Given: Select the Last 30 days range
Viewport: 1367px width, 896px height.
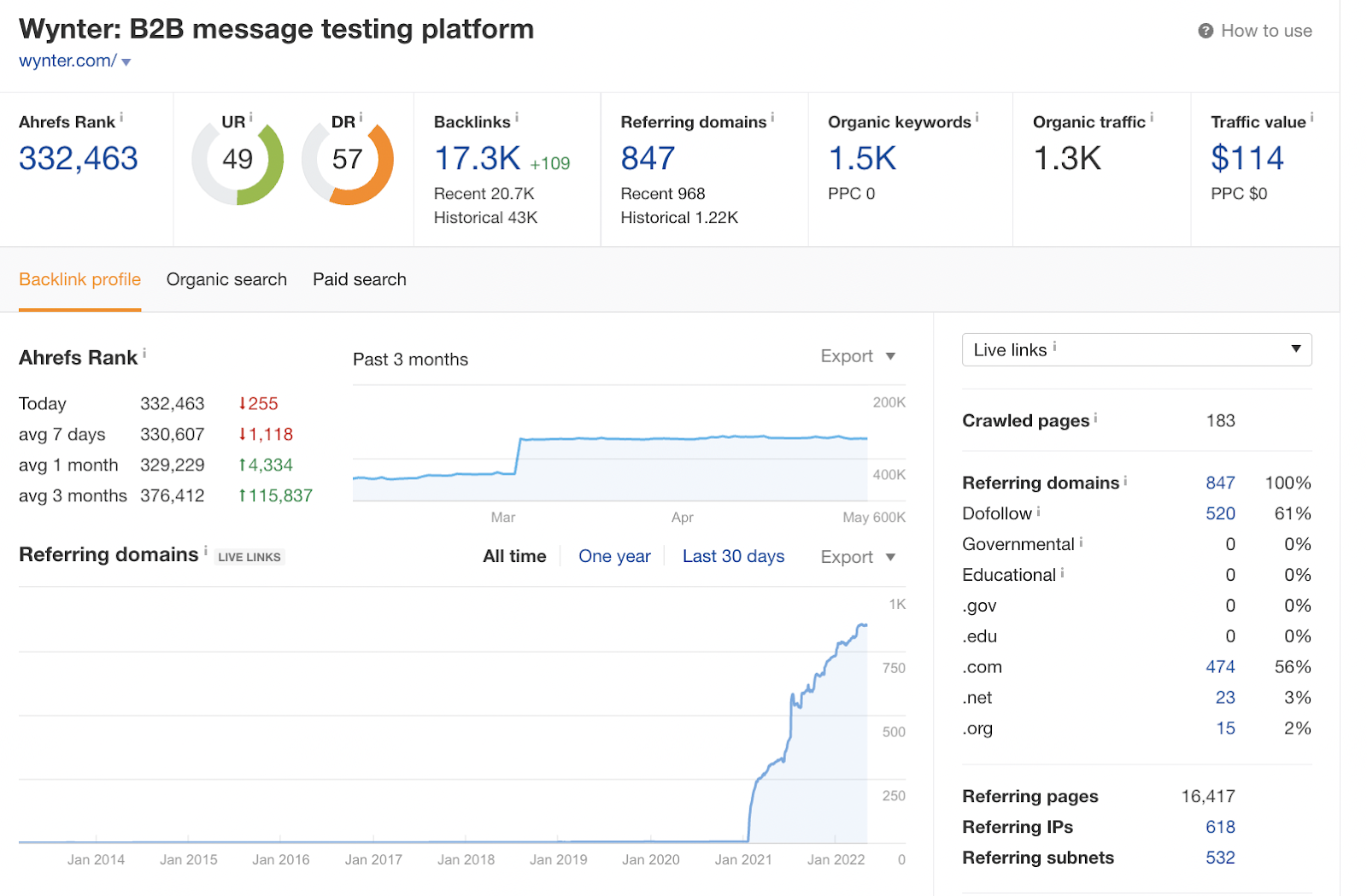Looking at the screenshot, I should point(733,556).
